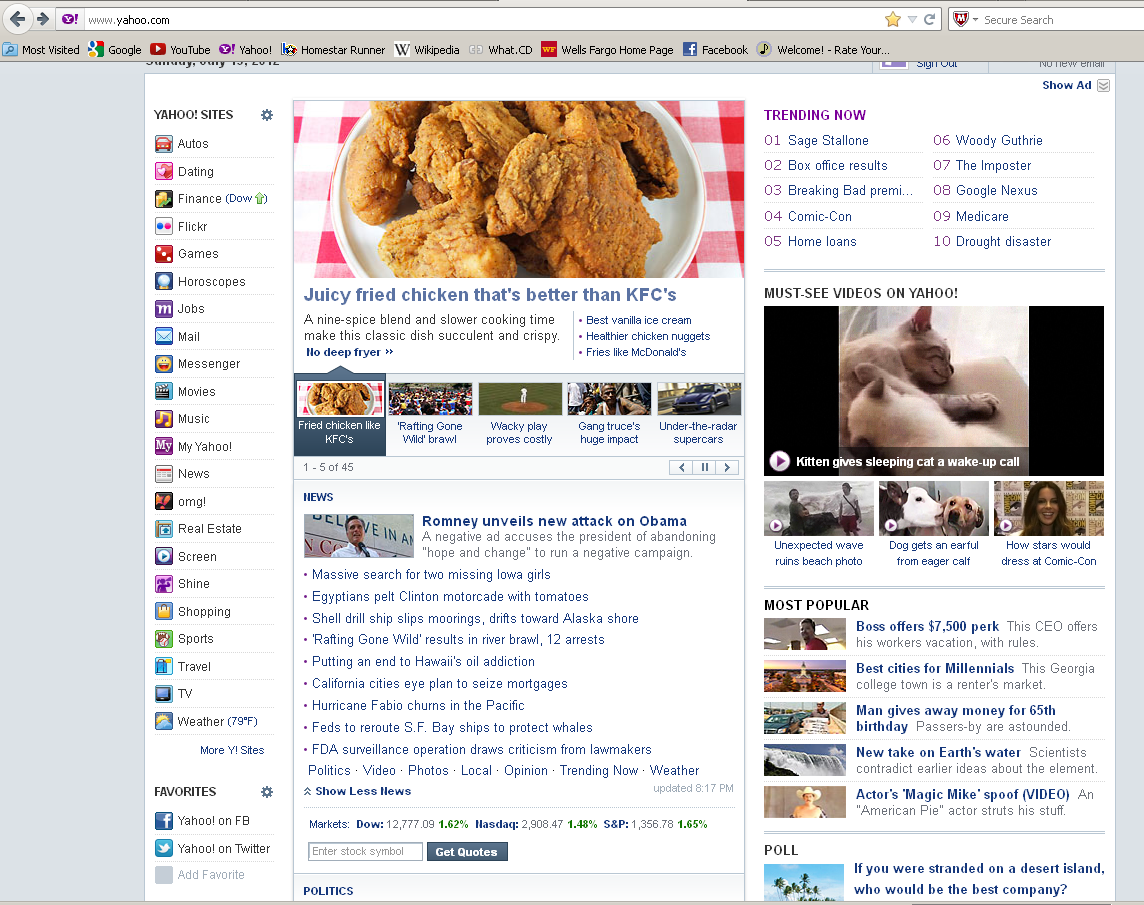Screen dimensions: 1144x905
Task: Reload the page with the refresh icon
Action: click(x=930, y=20)
